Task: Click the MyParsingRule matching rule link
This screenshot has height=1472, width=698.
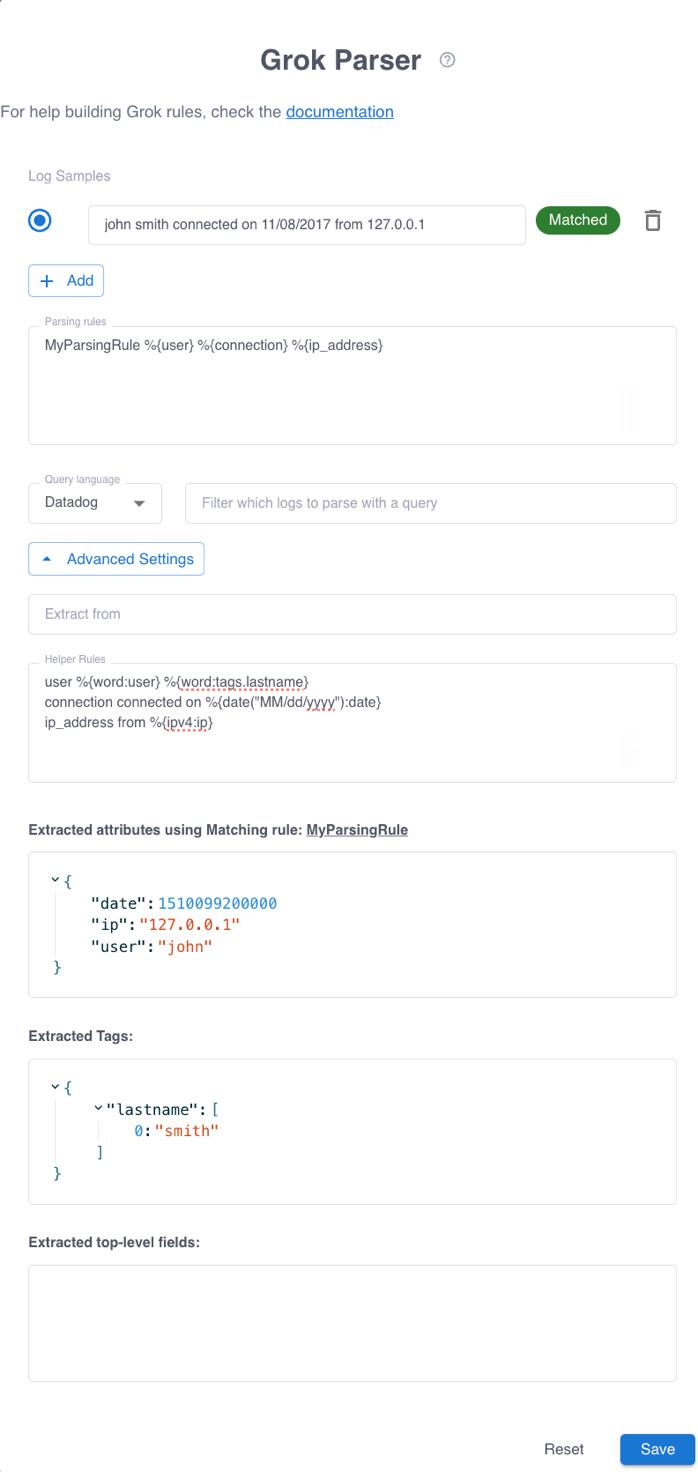Action: point(357,829)
